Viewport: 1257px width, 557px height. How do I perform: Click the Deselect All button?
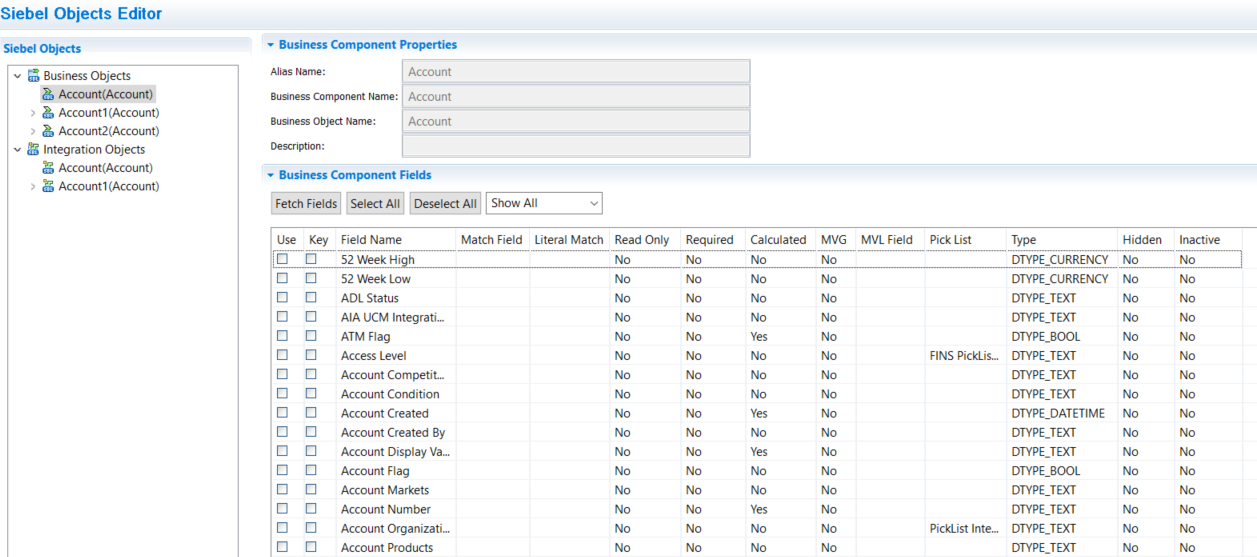[x=445, y=203]
